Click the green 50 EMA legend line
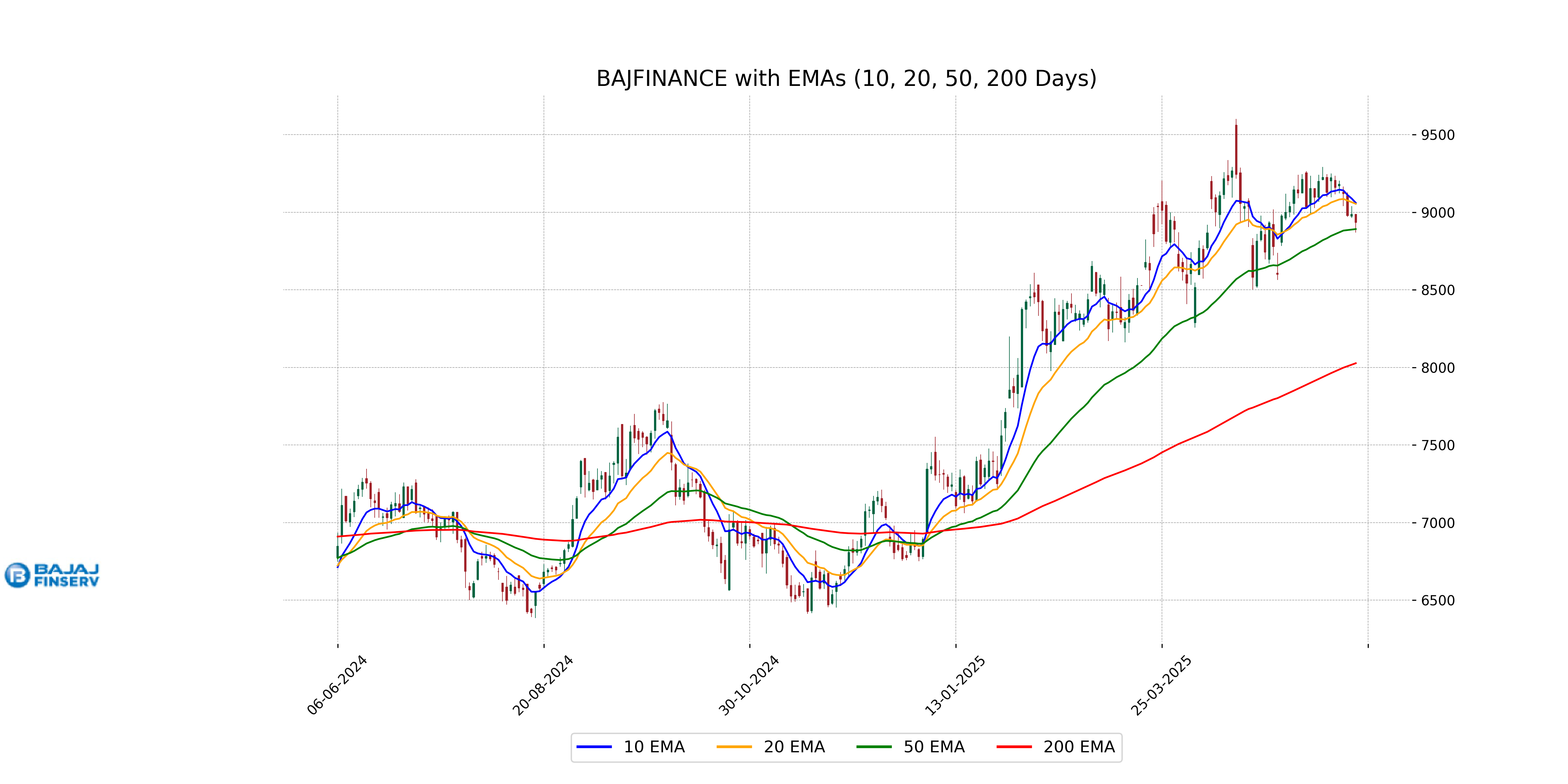 [874, 747]
